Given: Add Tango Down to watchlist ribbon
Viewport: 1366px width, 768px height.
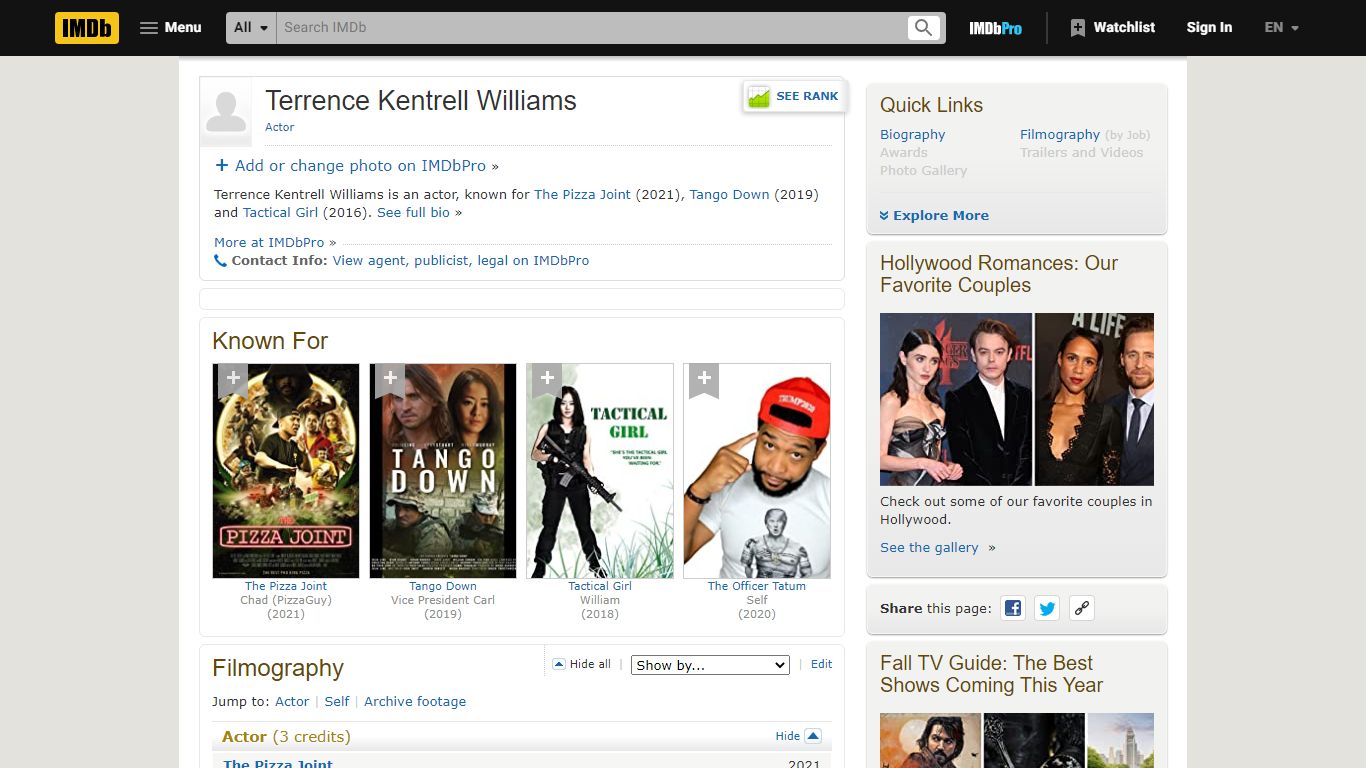Looking at the screenshot, I should pos(390,380).
